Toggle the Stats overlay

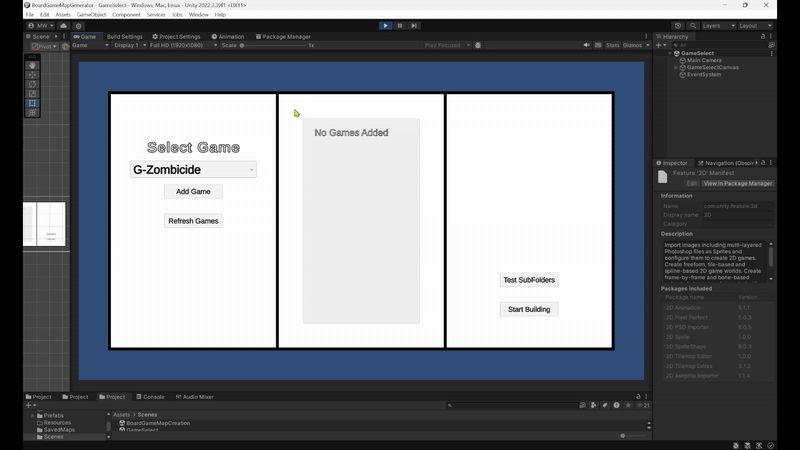(612, 45)
